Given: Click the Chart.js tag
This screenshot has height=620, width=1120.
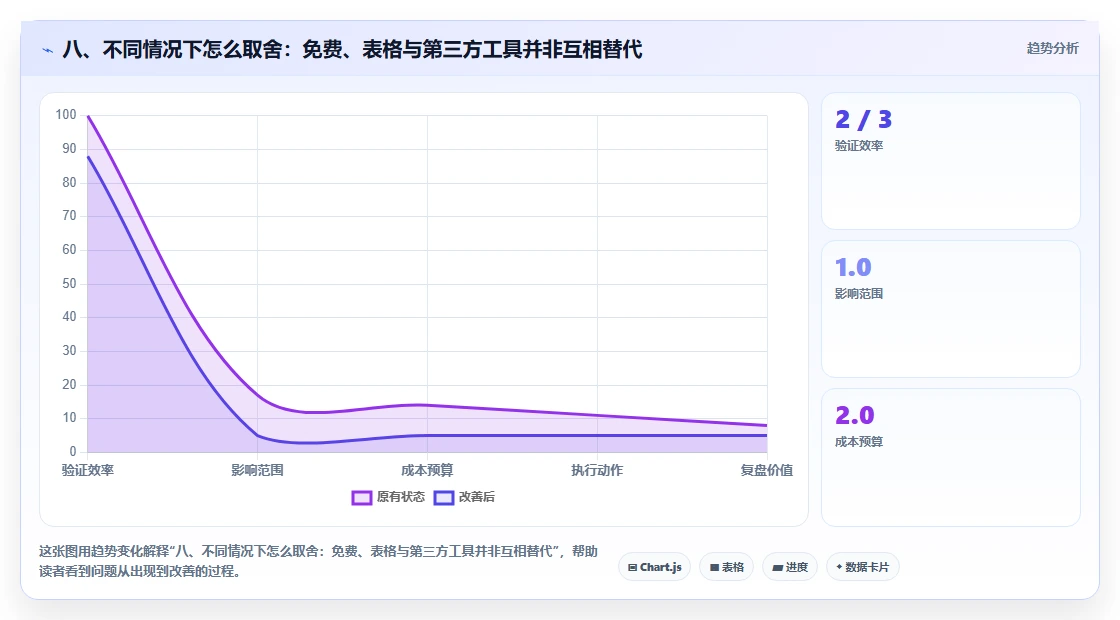Looking at the screenshot, I should [x=654, y=567].
